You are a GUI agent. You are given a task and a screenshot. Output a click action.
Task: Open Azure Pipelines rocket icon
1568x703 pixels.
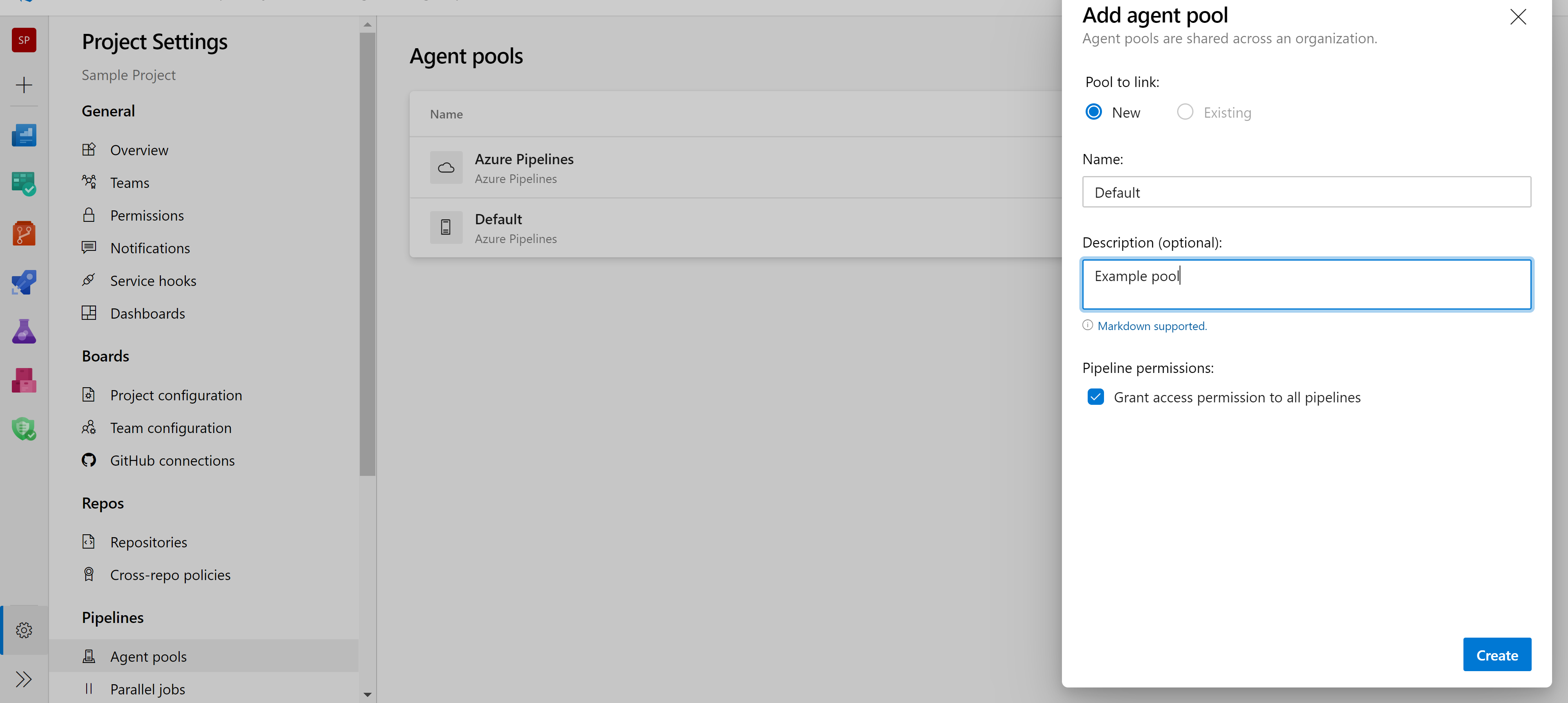point(24,282)
